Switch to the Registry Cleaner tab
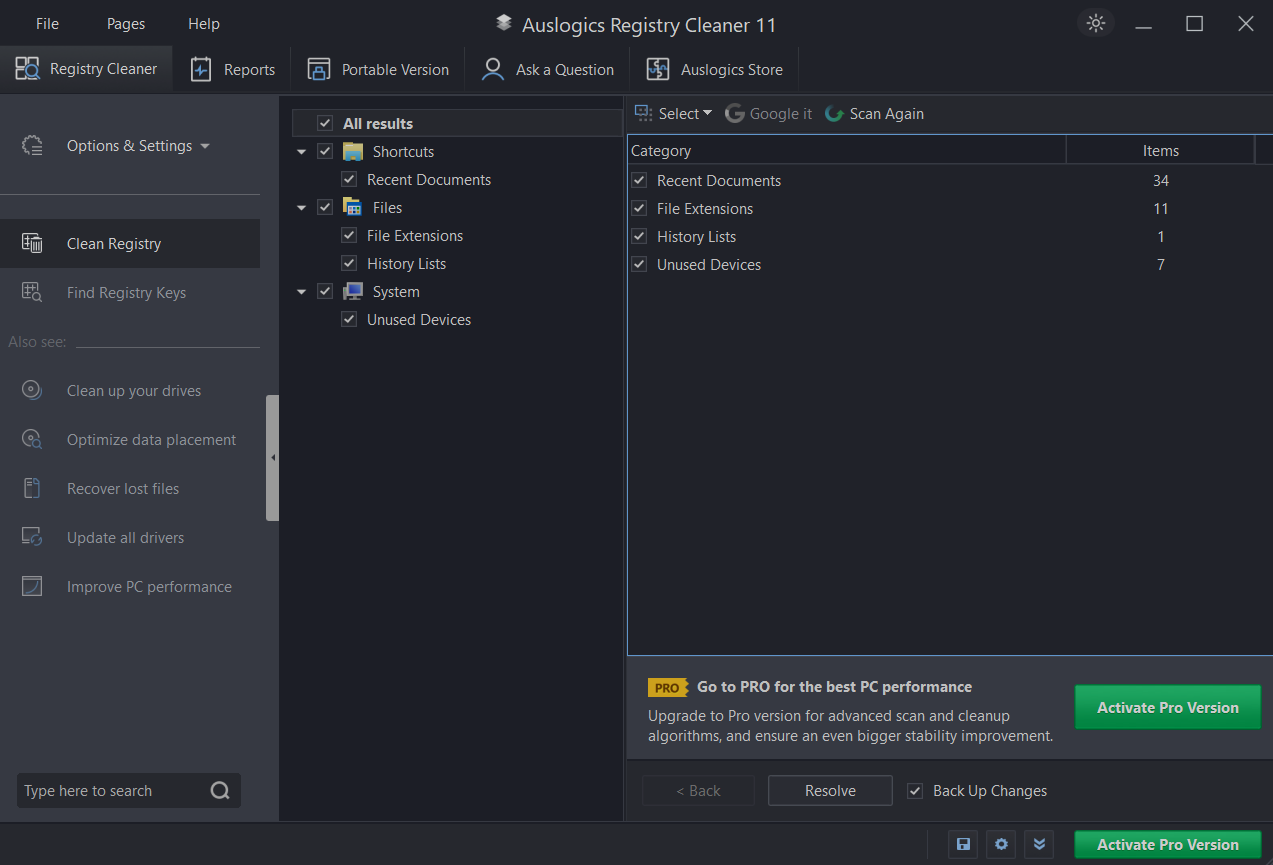Viewport: 1273px width, 865px height. coord(86,69)
